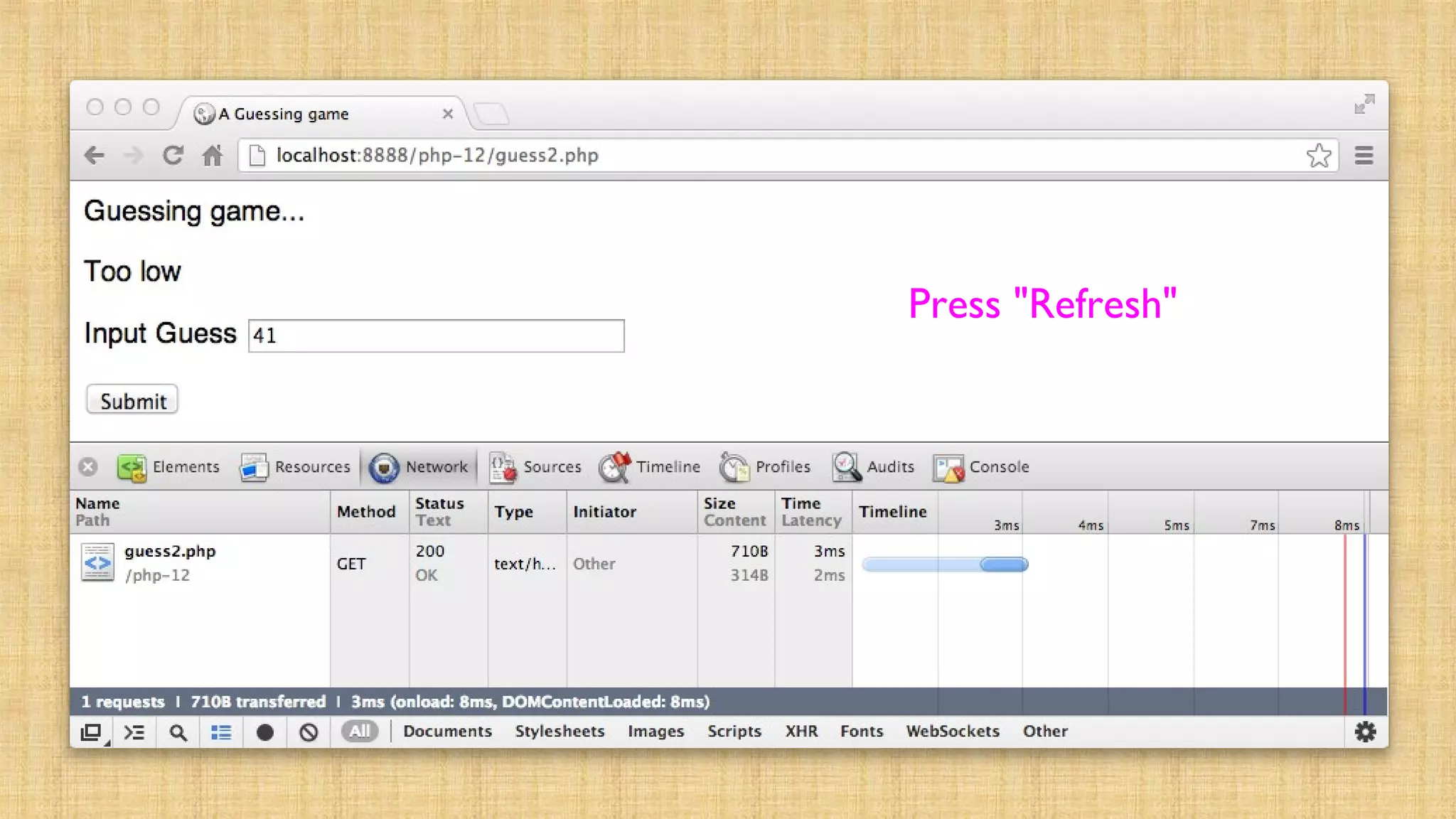Click the browser forward arrow
This screenshot has height=819, width=1456.
(133, 155)
